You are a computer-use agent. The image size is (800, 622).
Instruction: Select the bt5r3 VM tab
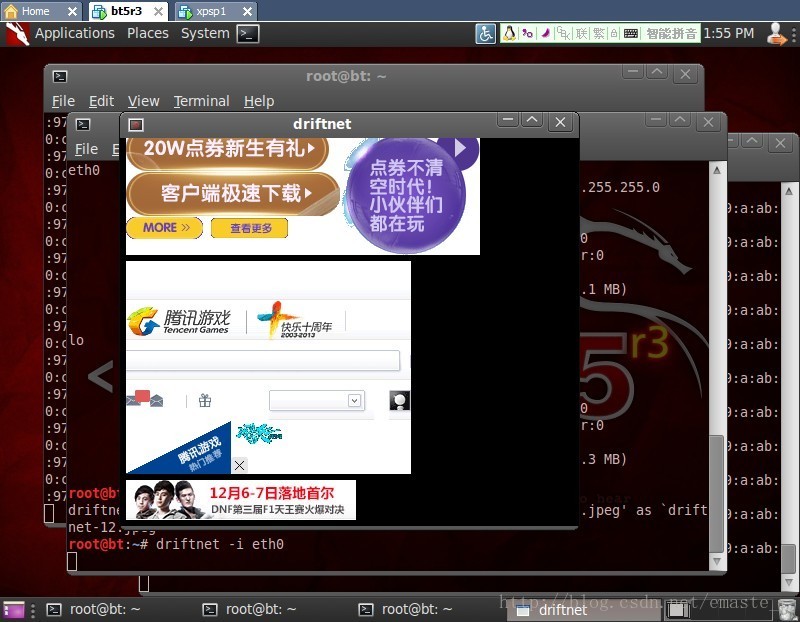(126, 11)
